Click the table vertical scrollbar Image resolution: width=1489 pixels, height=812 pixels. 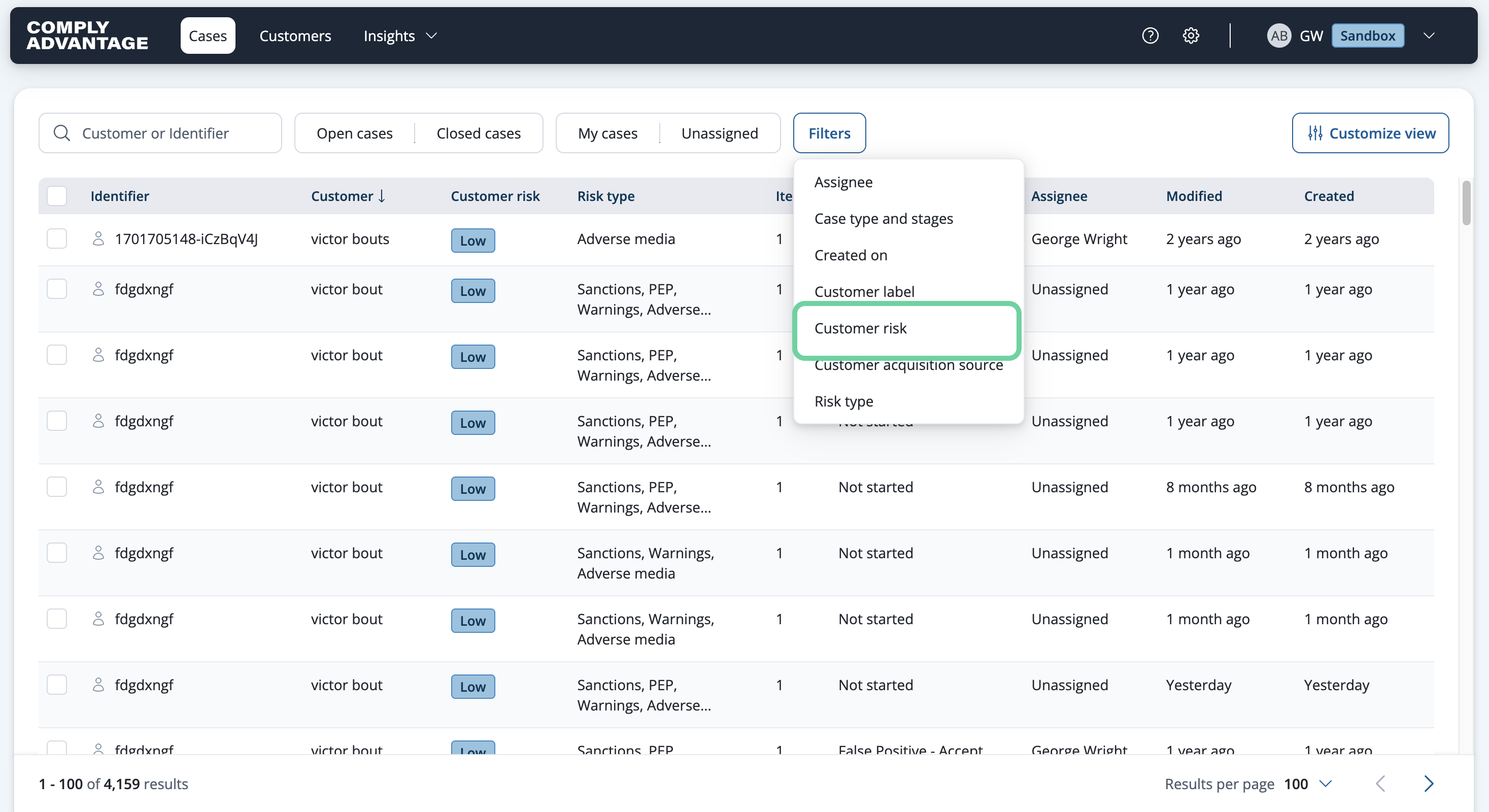(x=1467, y=203)
